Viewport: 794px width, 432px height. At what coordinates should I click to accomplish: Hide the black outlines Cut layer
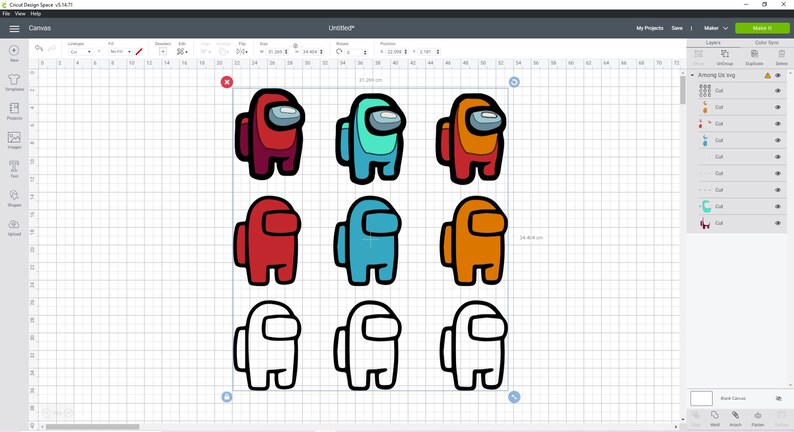click(778, 91)
